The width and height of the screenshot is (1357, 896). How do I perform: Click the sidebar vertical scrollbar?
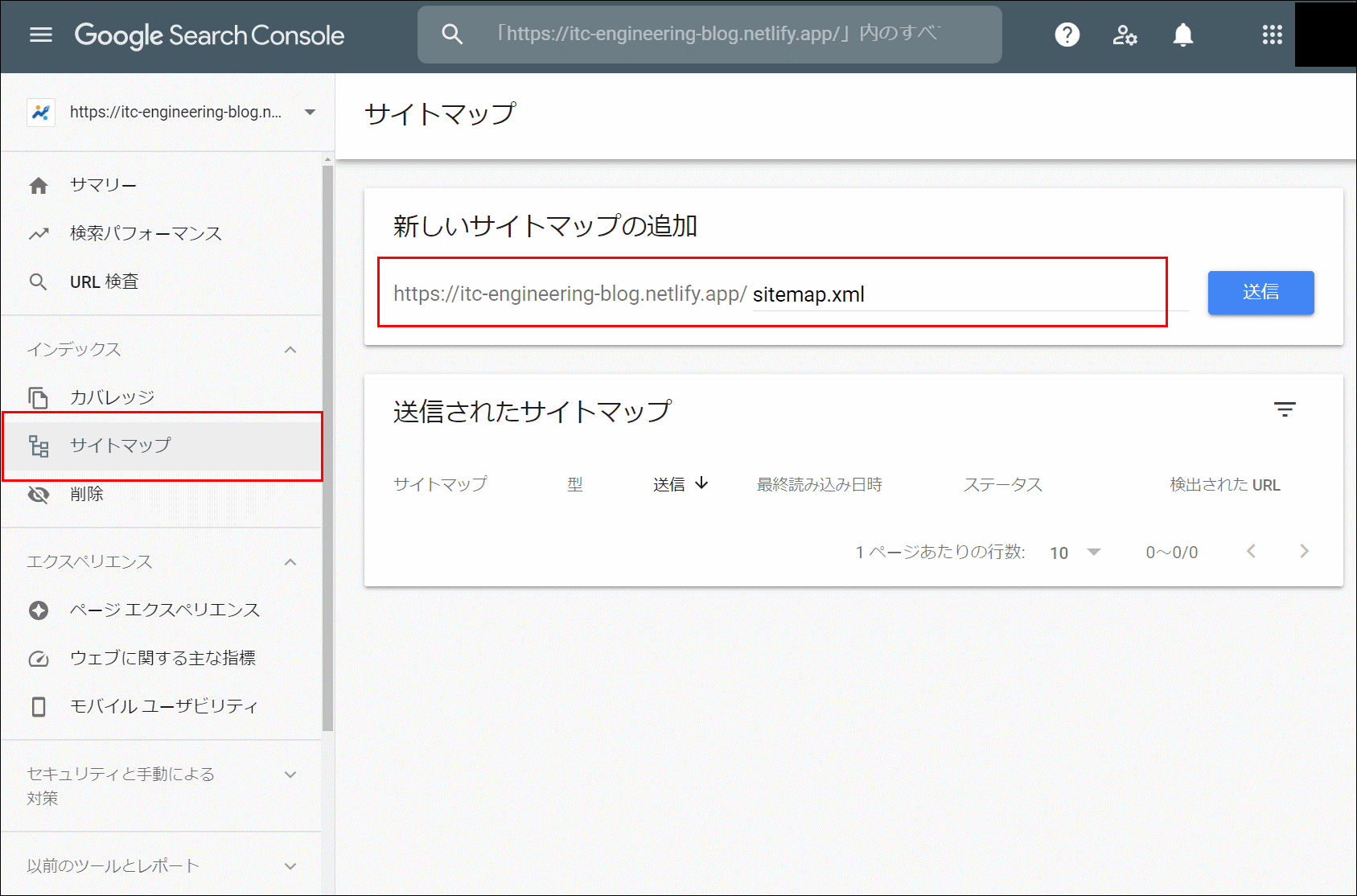coord(327,448)
